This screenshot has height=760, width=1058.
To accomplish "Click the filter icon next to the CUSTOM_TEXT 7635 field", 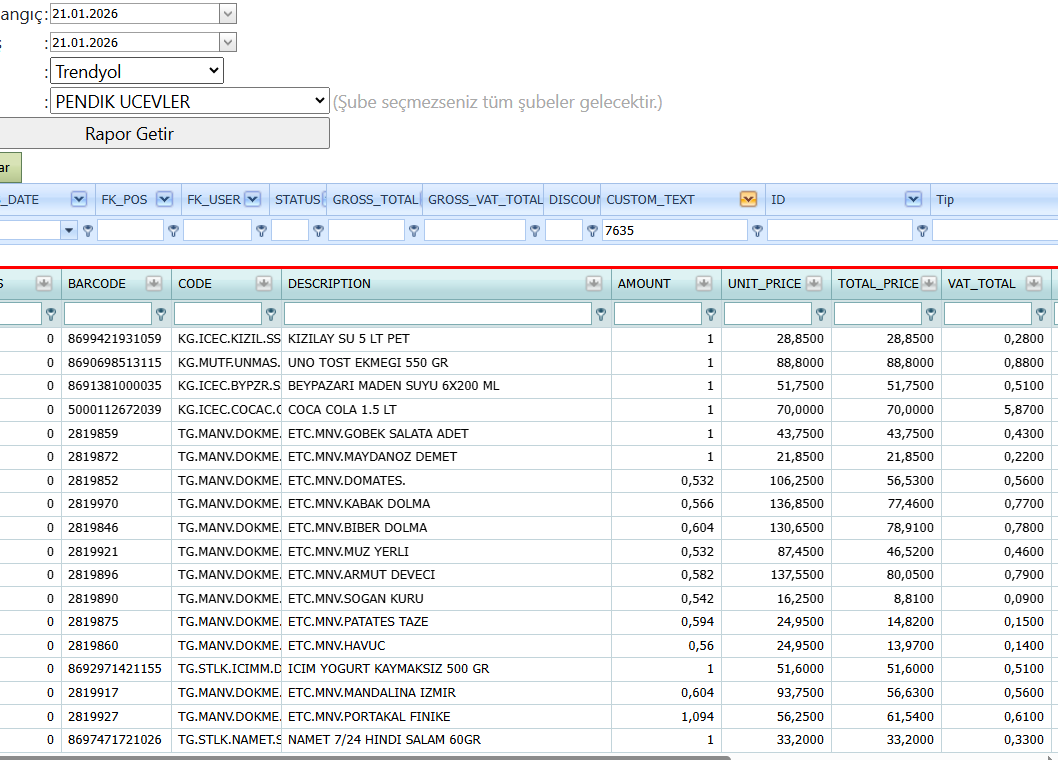I will tap(757, 231).
